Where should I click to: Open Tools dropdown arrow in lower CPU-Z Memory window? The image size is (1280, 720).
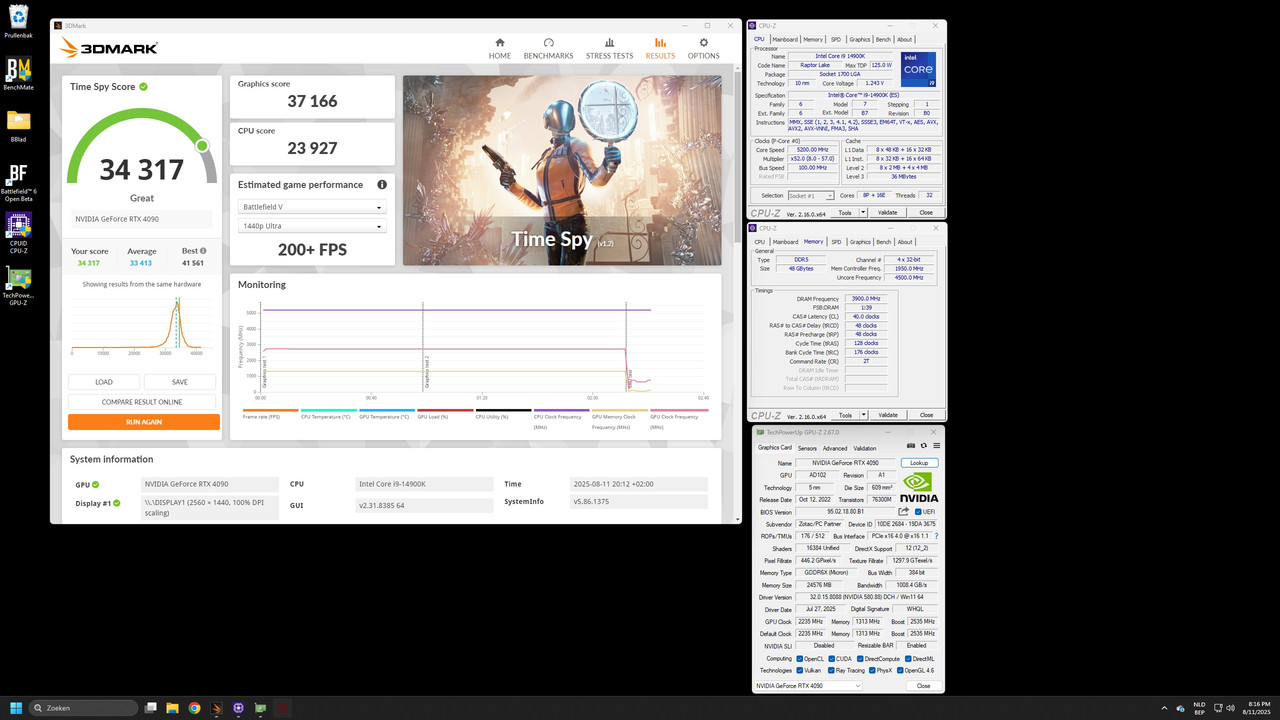coord(861,415)
